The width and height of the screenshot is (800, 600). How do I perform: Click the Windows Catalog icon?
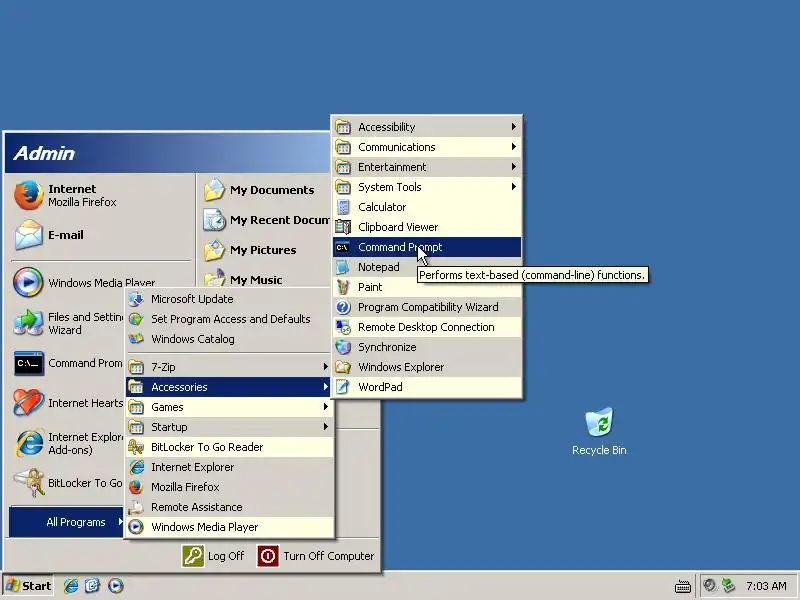pyautogui.click(x=136, y=339)
